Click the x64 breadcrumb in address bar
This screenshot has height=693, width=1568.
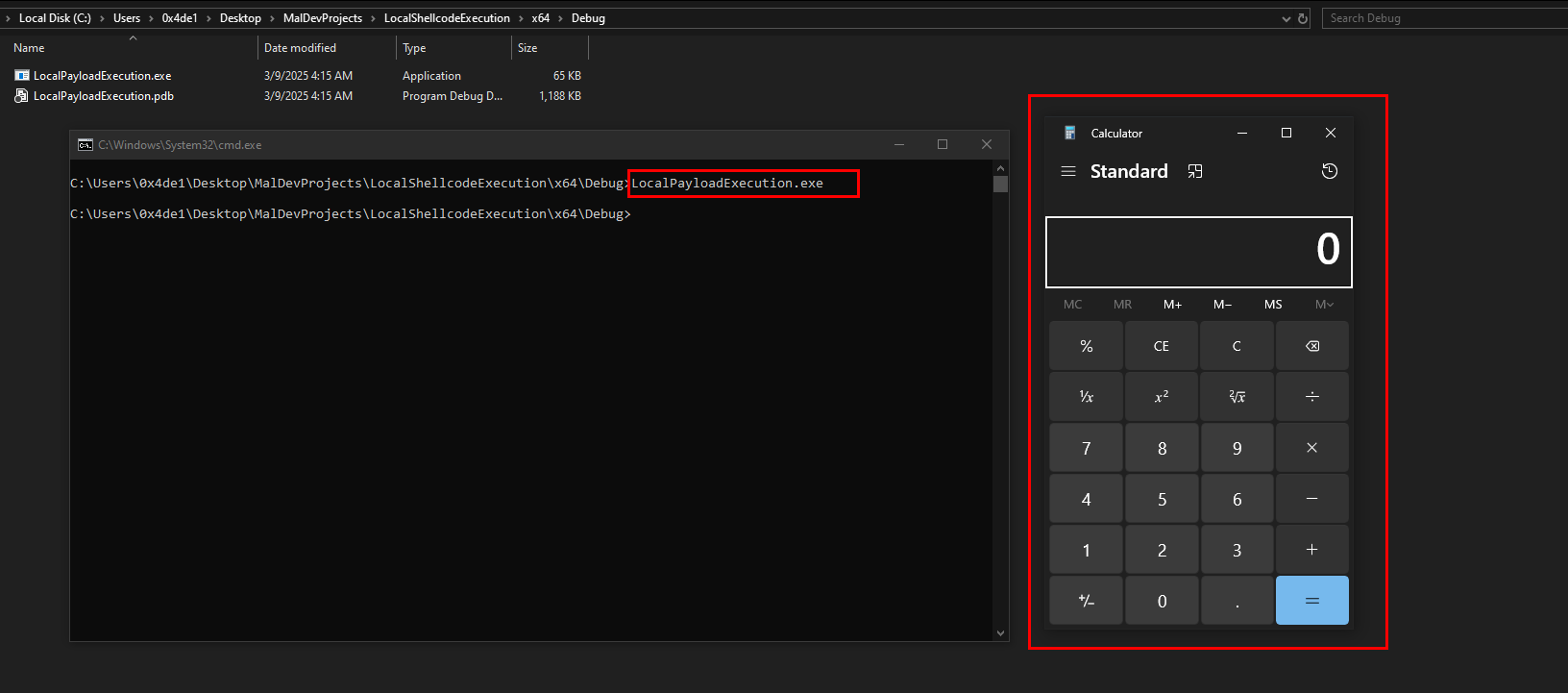coord(541,18)
